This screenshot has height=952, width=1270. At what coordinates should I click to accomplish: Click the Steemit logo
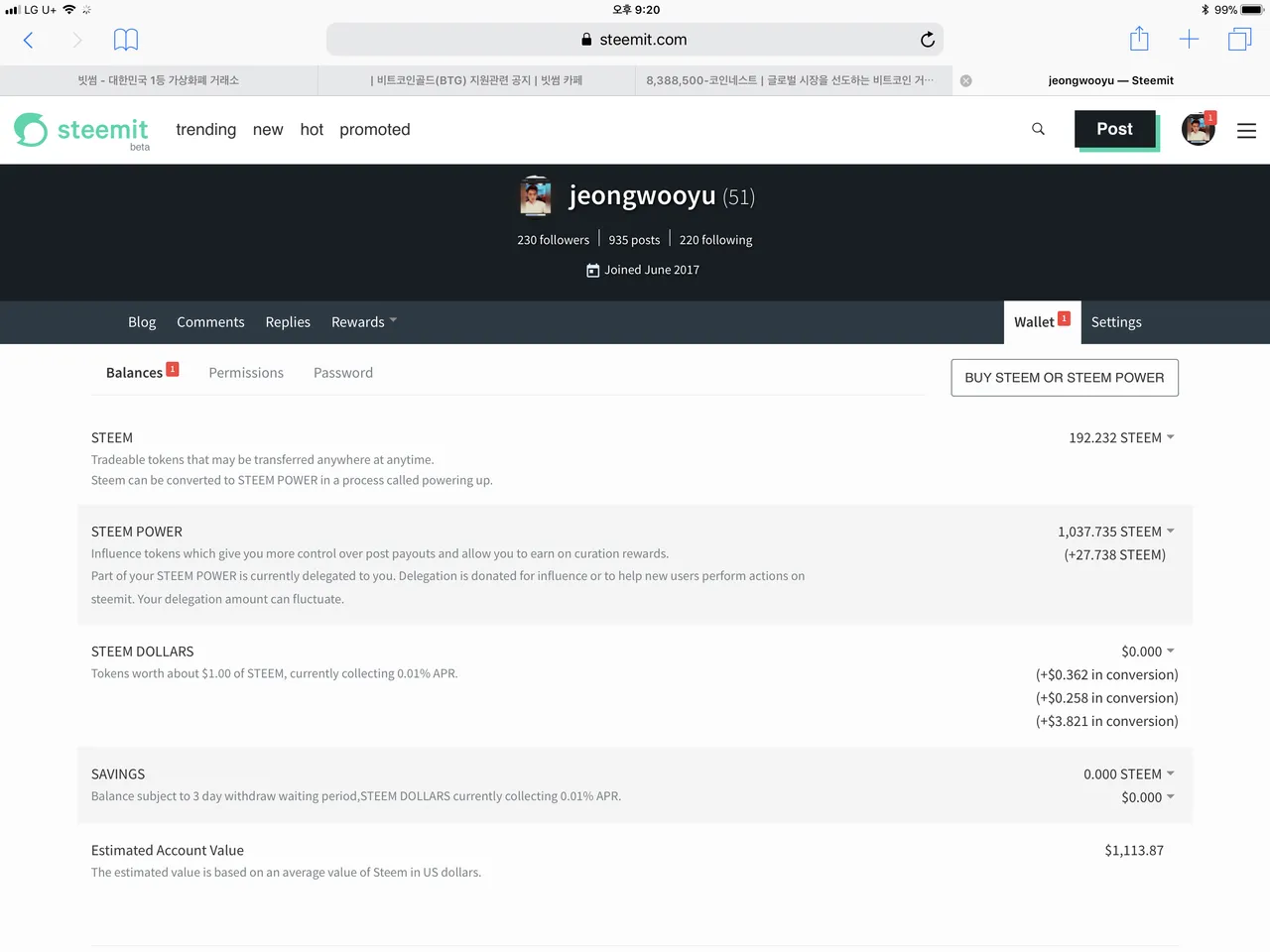tap(81, 130)
